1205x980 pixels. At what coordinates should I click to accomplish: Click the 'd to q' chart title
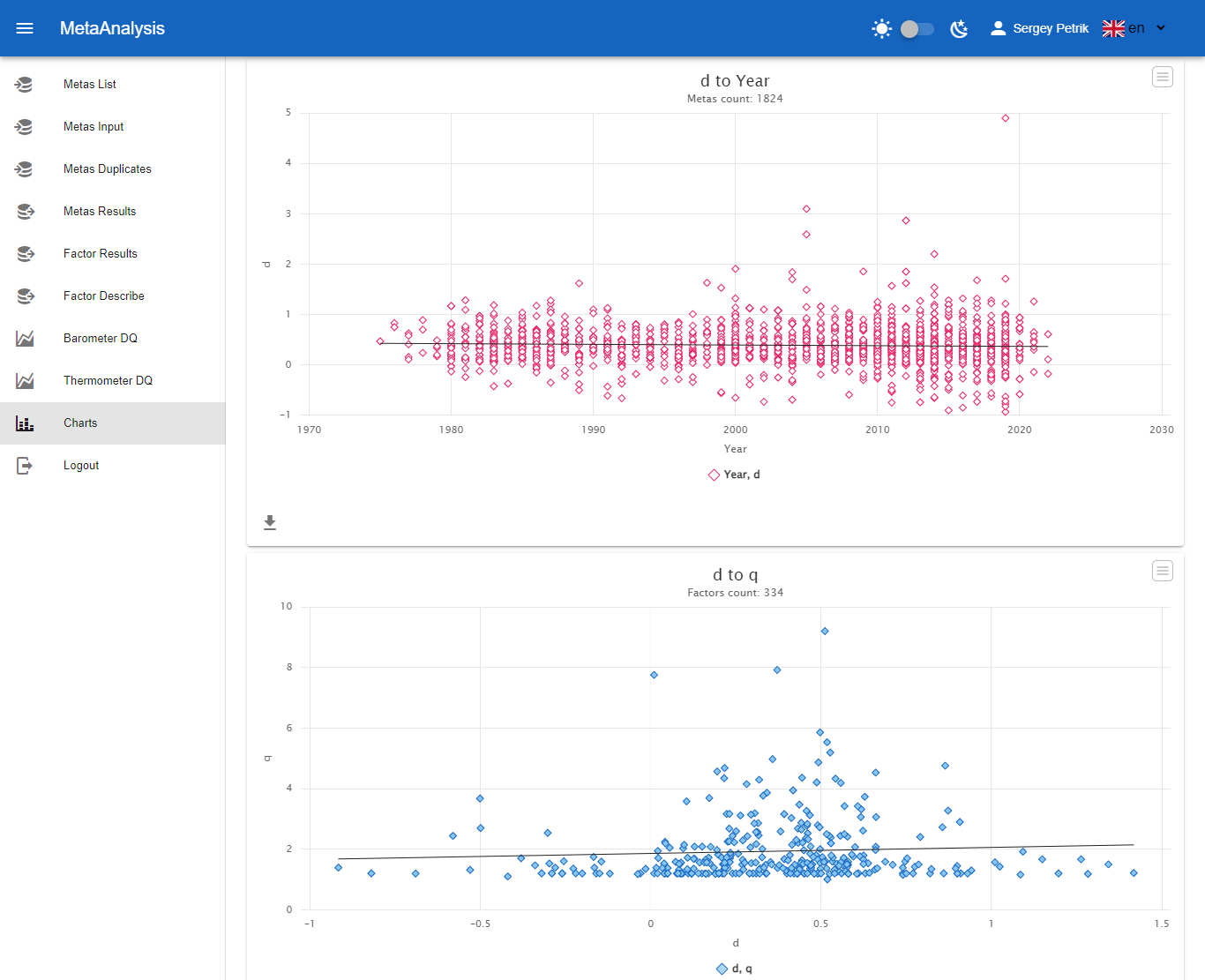pyautogui.click(x=735, y=575)
